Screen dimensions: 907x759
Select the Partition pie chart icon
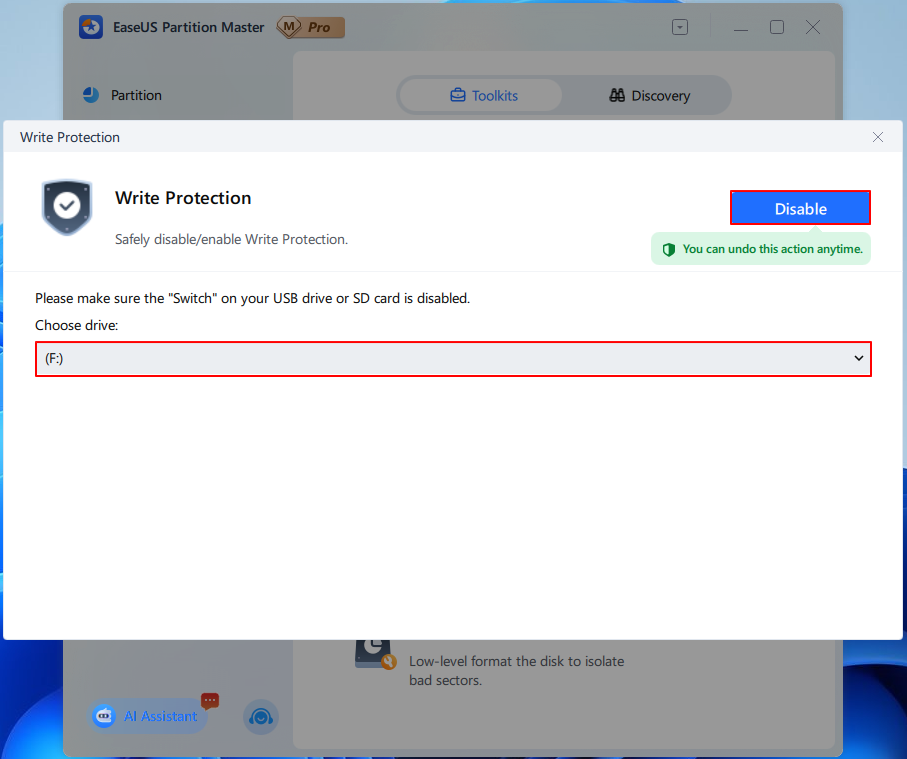coord(91,95)
